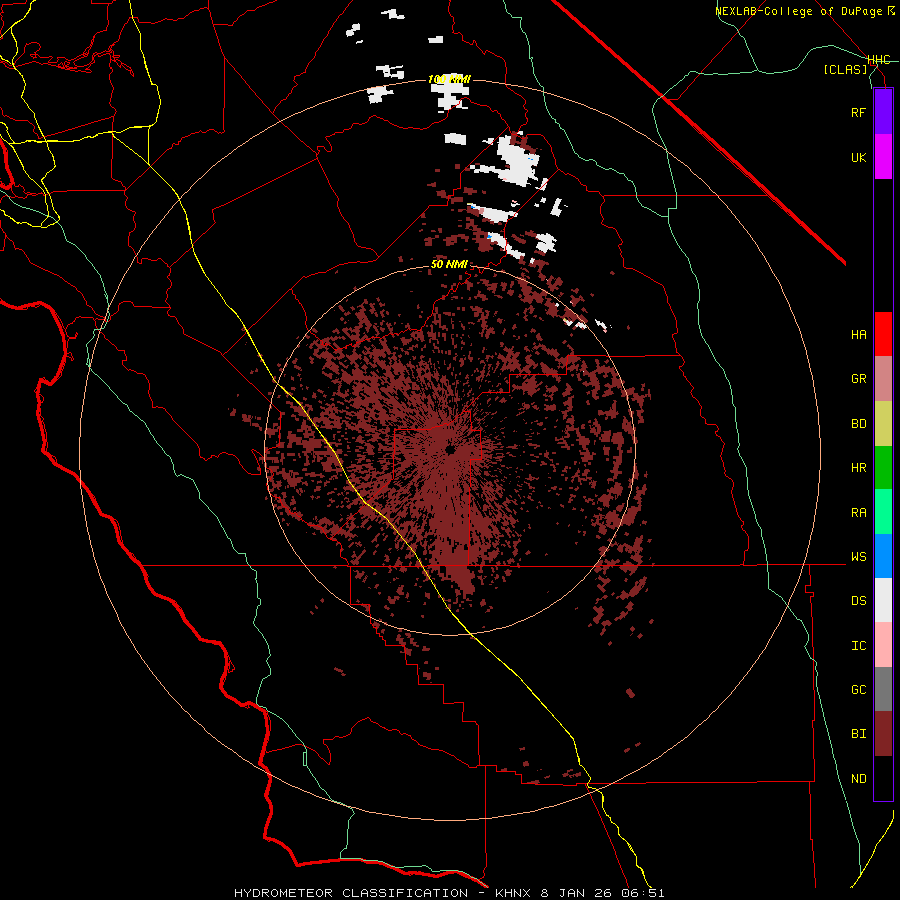Click the 'BI' legend label
Viewport: 900px width, 900px height.
(x=858, y=734)
